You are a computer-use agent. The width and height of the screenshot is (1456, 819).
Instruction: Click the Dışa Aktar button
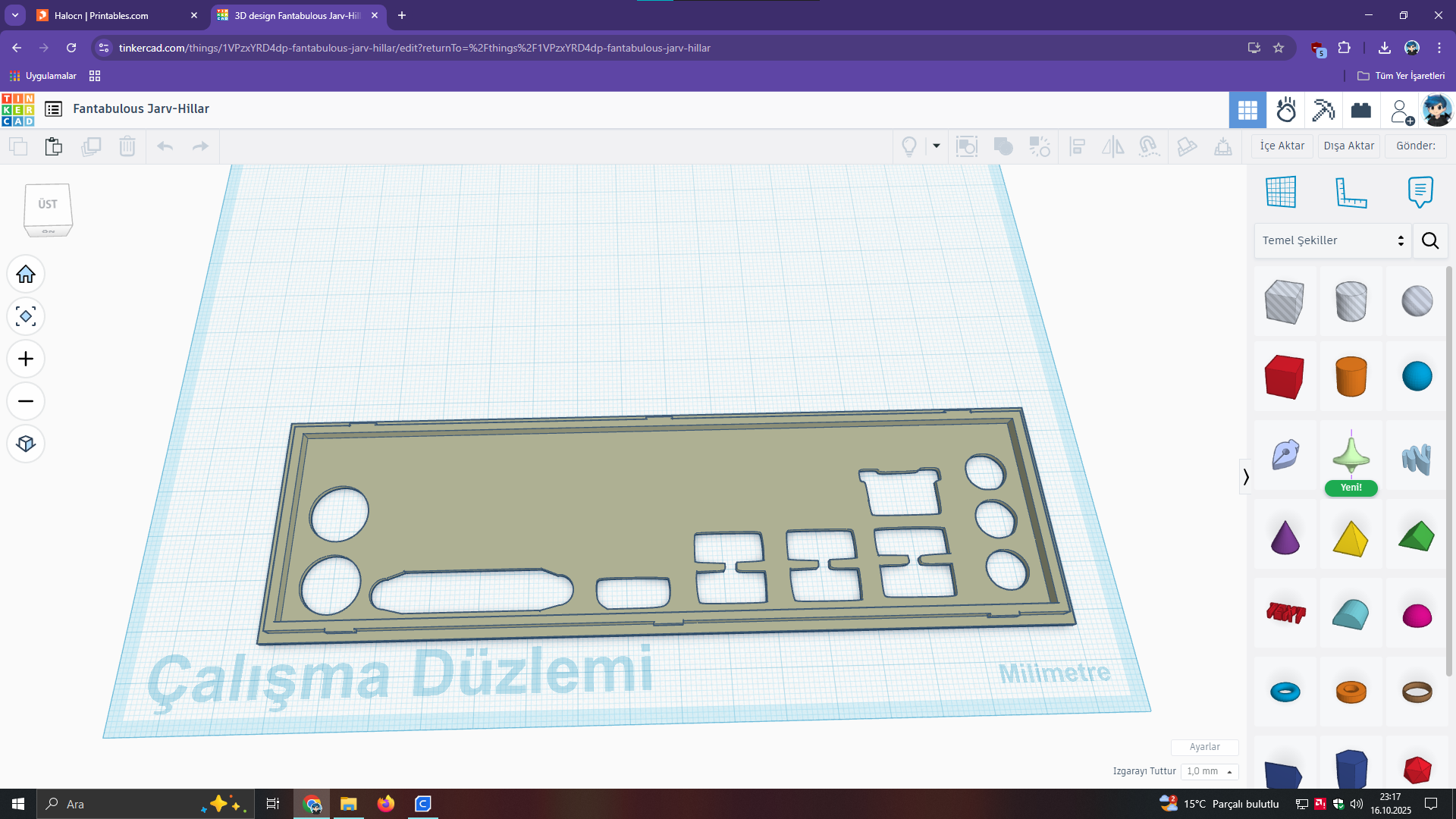[1349, 146]
